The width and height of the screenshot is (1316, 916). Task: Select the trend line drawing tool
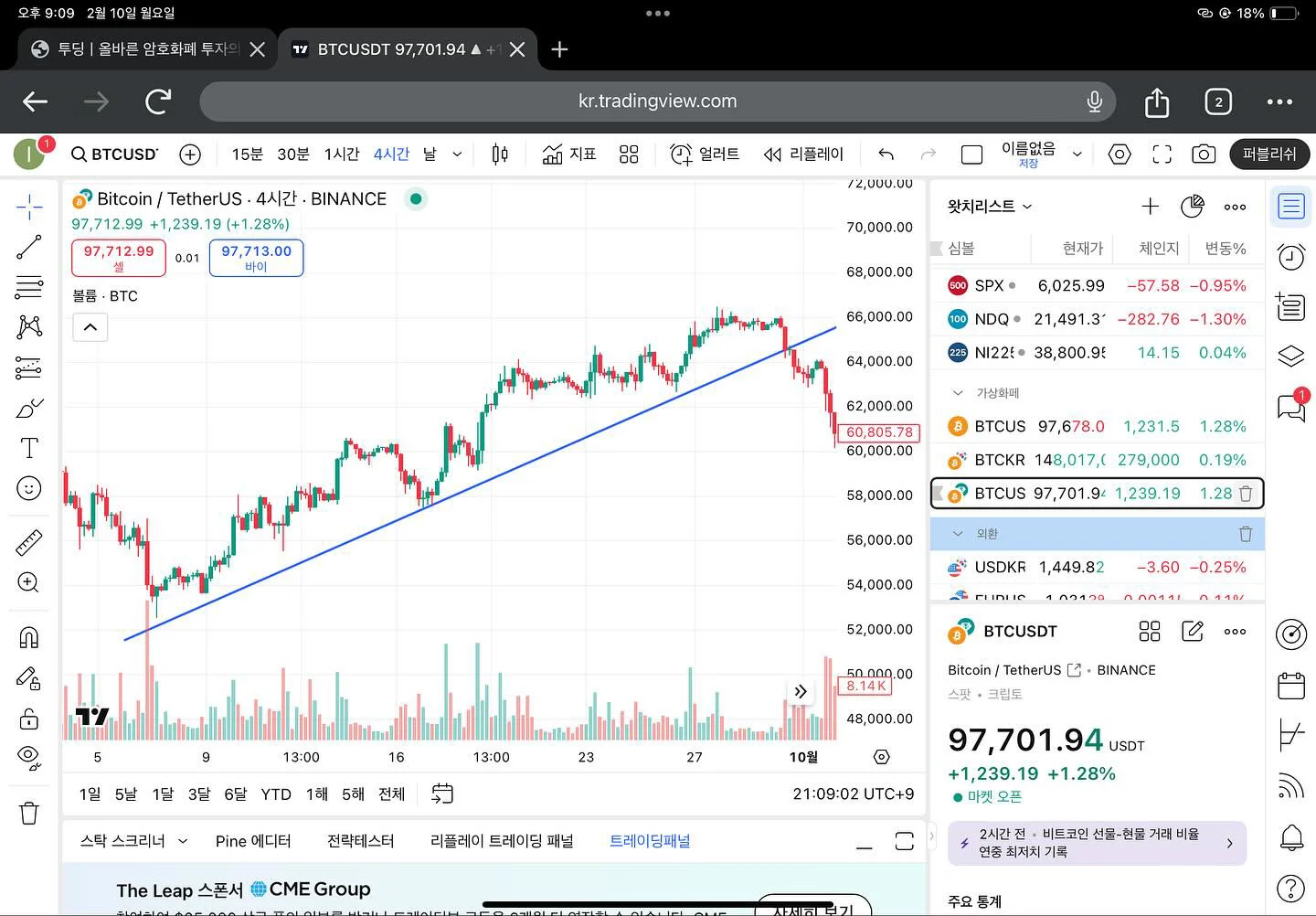(29, 246)
